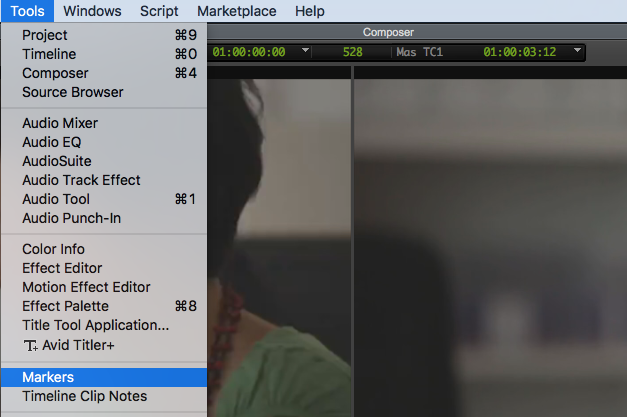Open the Effect Palette
Viewport: 627px width, 417px height.
pos(65,306)
